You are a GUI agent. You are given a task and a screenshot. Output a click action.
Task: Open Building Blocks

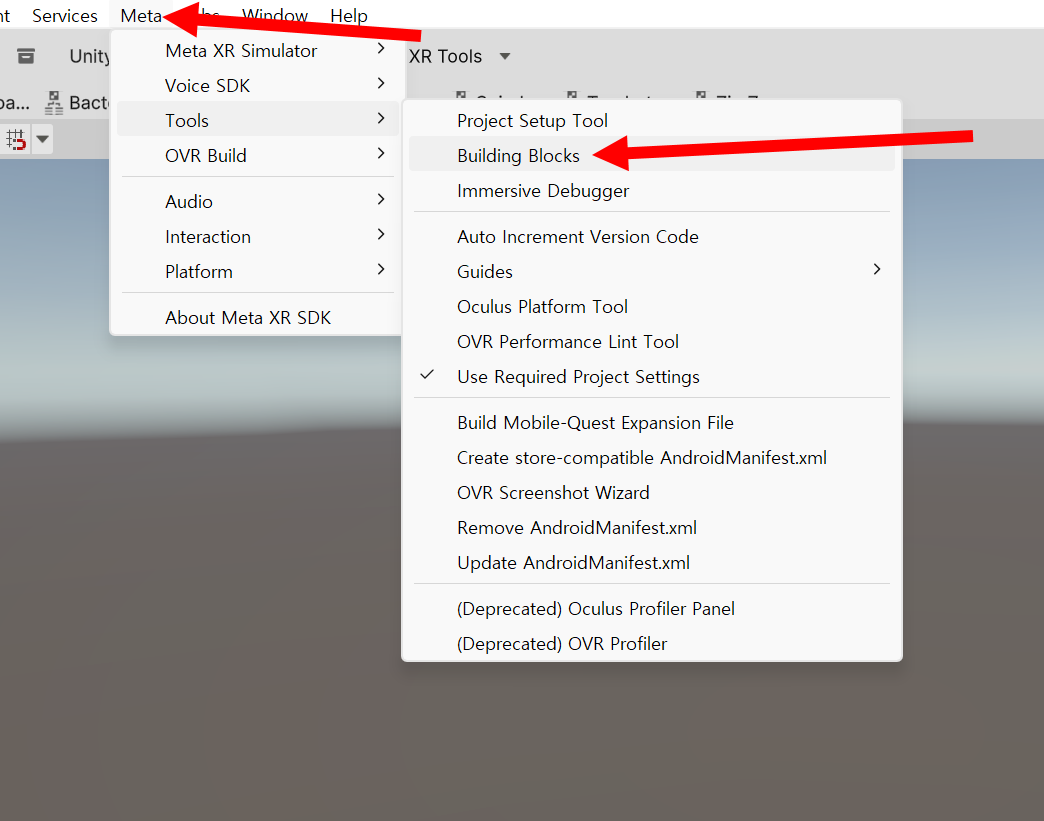(652, 156)
